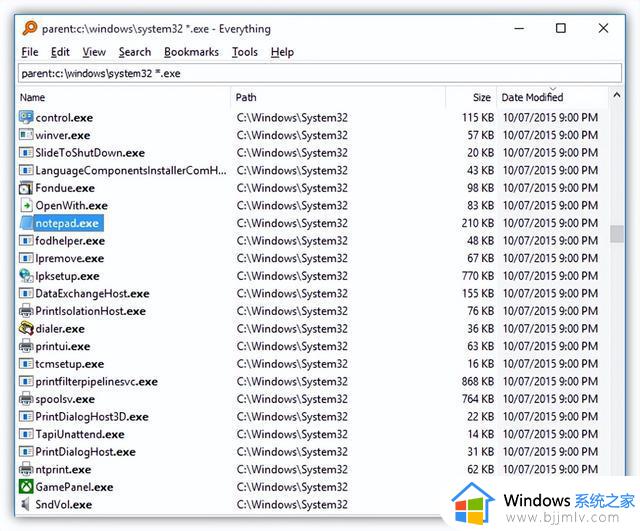Click the PrintIsolationHost.exe printer icon
This screenshot has height=531, width=640.
(26, 311)
